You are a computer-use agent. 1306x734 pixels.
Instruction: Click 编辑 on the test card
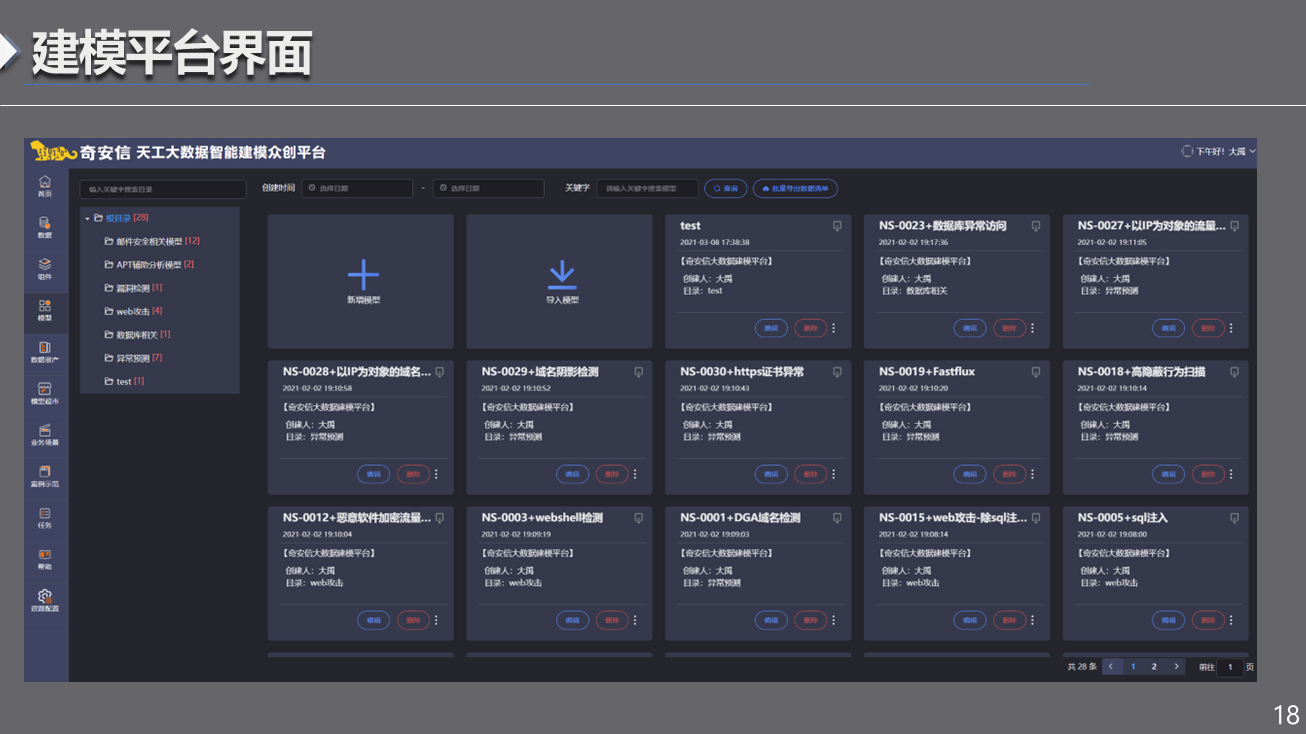[x=771, y=328]
